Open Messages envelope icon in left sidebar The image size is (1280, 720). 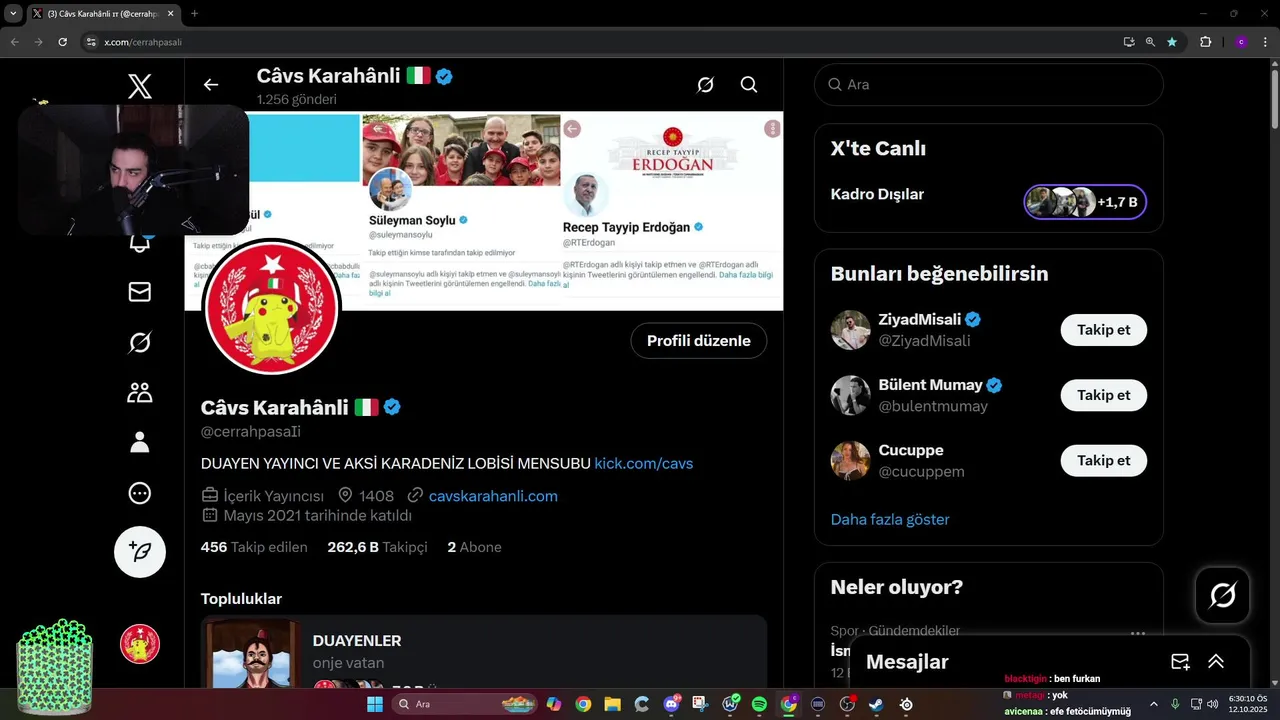tap(140, 291)
